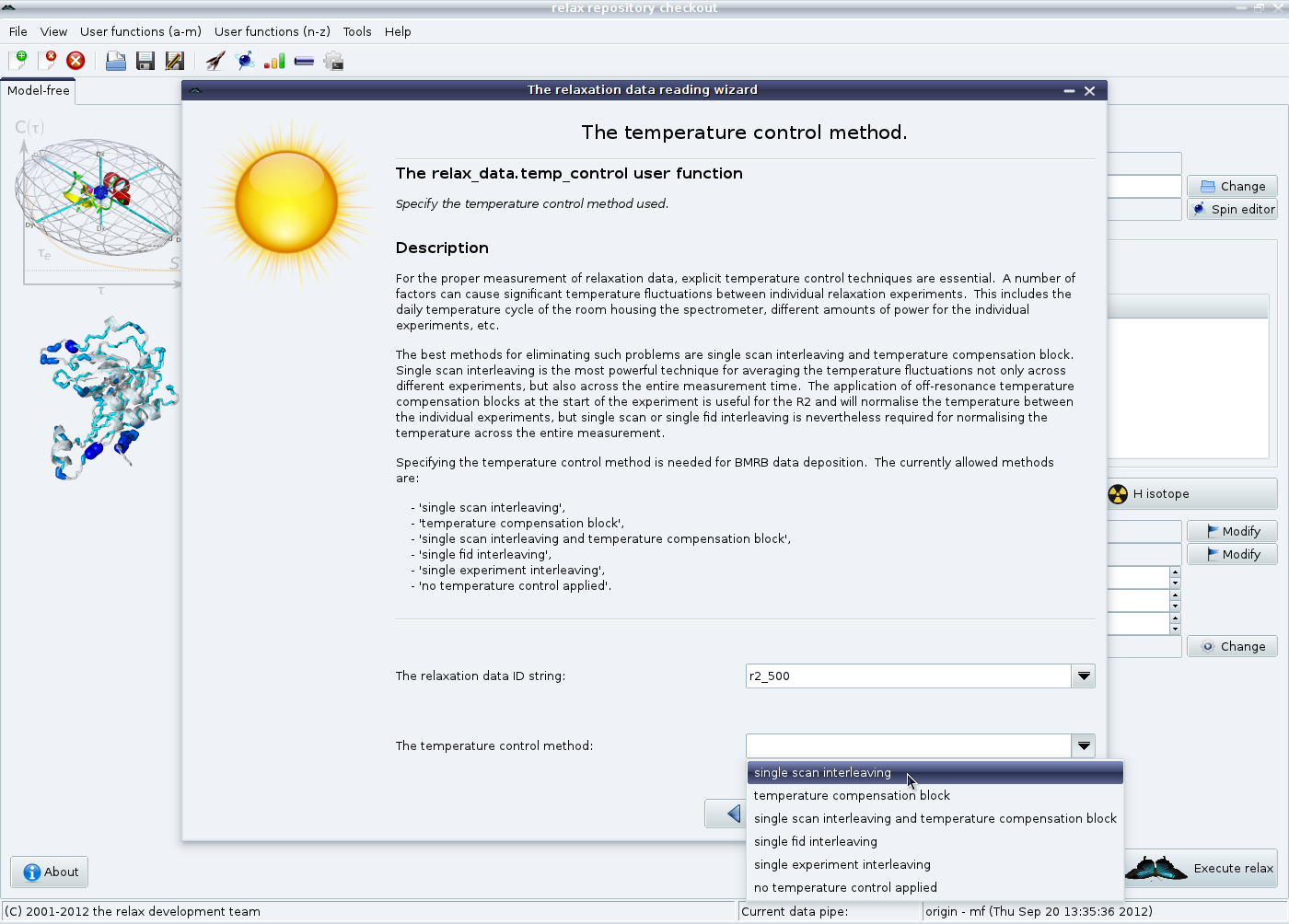The width and height of the screenshot is (1289, 924).
Task: Select 'single fid interleaving' from the list
Action: [815, 842]
